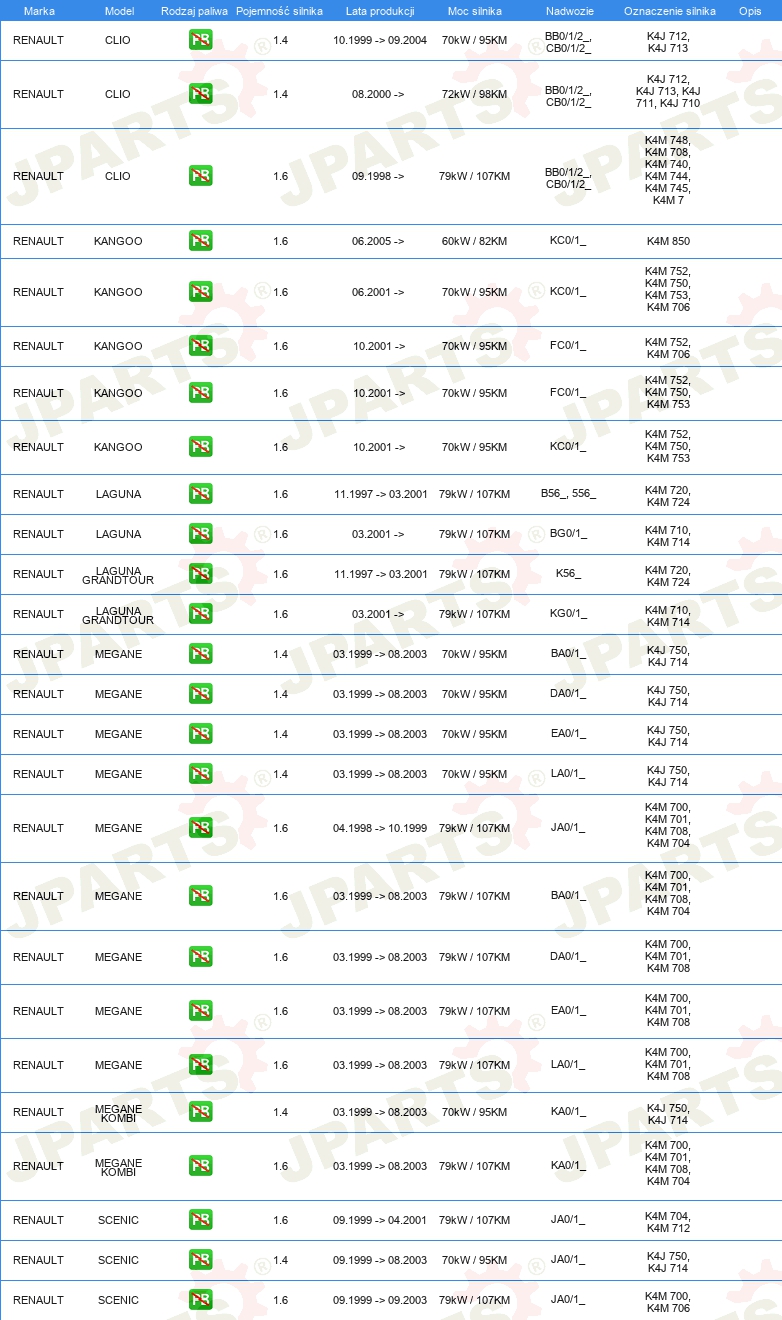Screen dimensions: 782x1320
Task: Click the 09.1999 -> 04.2001 production years cell
Action: pos(380,1220)
